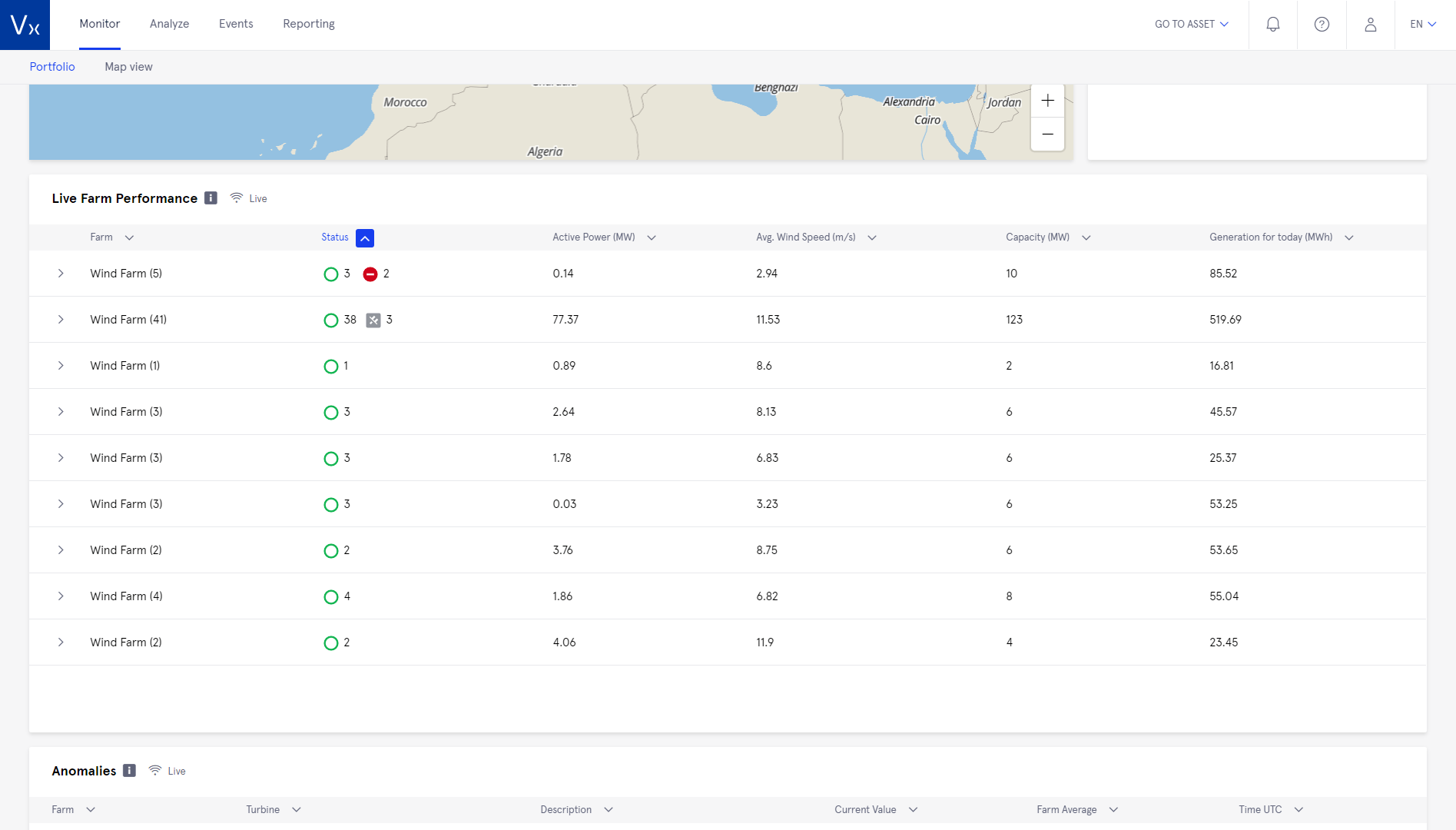Toggle Status column sort arrow
Image resolution: width=1456 pixels, height=830 pixels.
coord(365,238)
